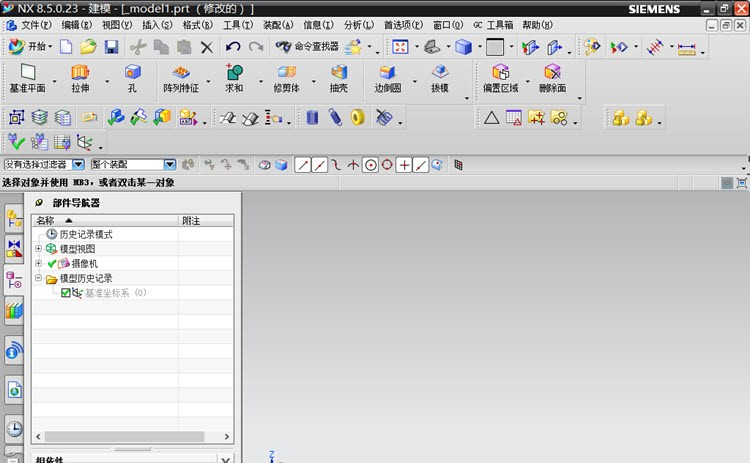The image size is (755, 463).
Task: Click the scroll right arrow in navigator
Action: tap(227, 437)
